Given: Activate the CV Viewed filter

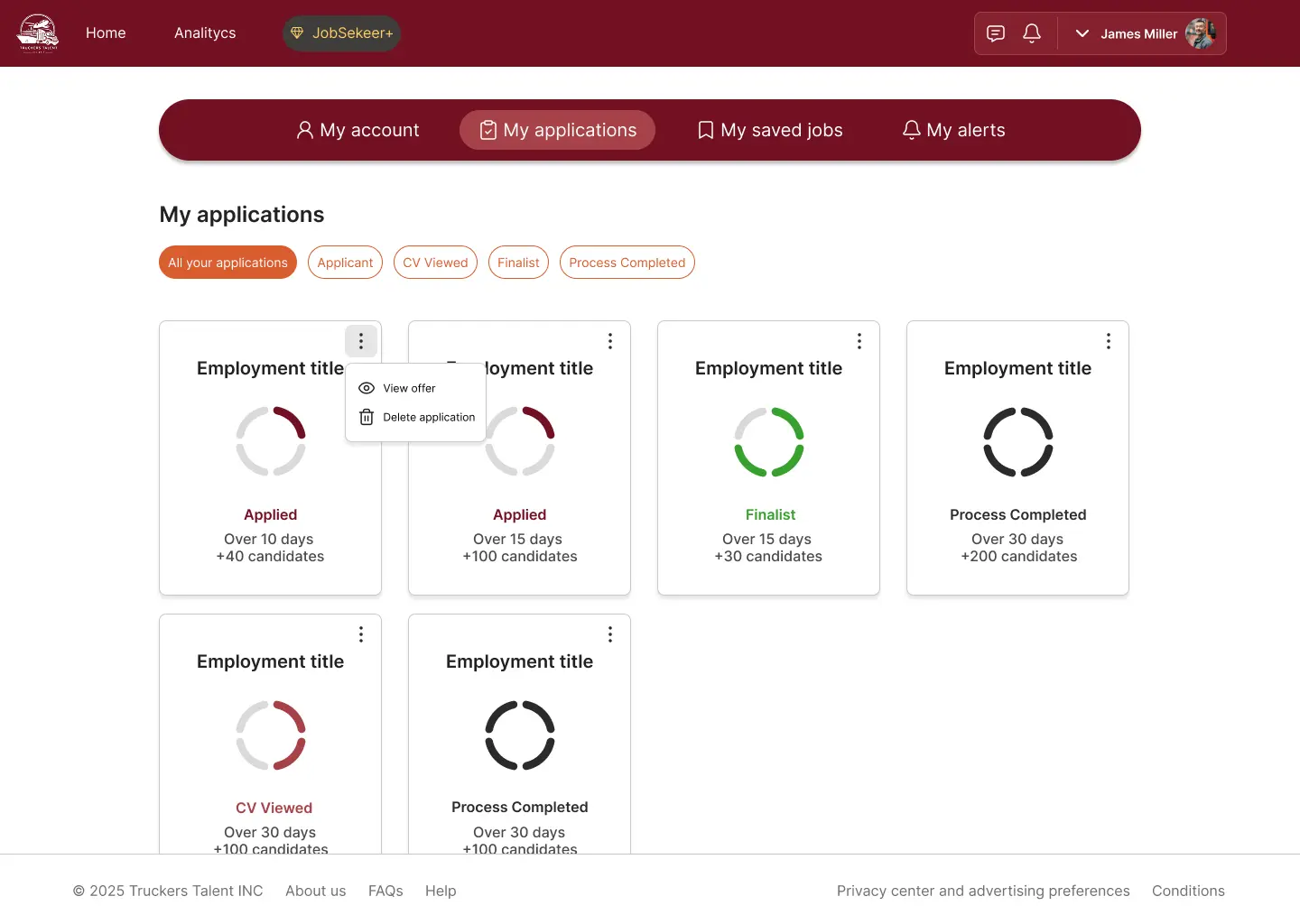Looking at the screenshot, I should point(435,262).
